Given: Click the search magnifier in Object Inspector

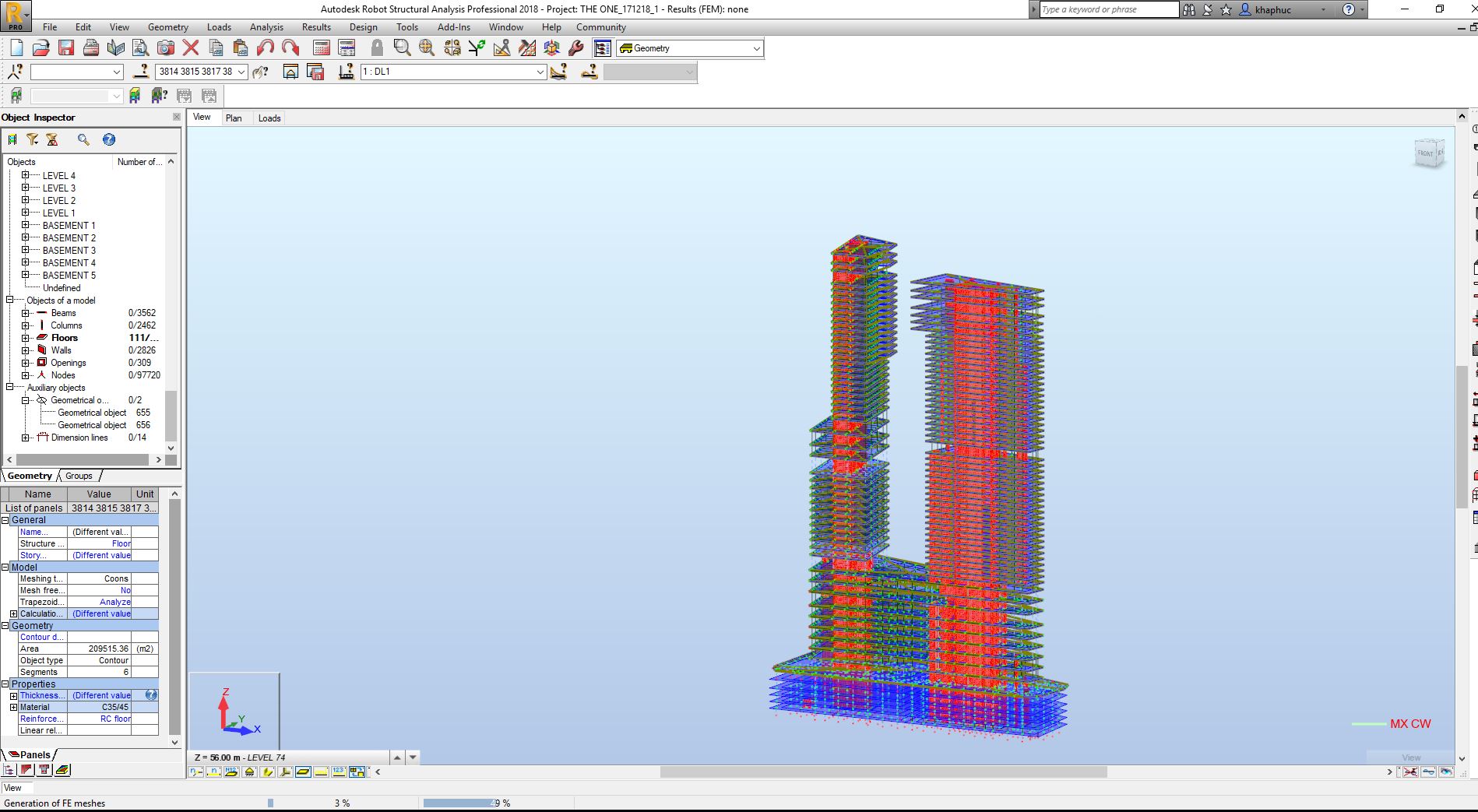Looking at the screenshot, I should pyautogui.click(x=83, y=139).
